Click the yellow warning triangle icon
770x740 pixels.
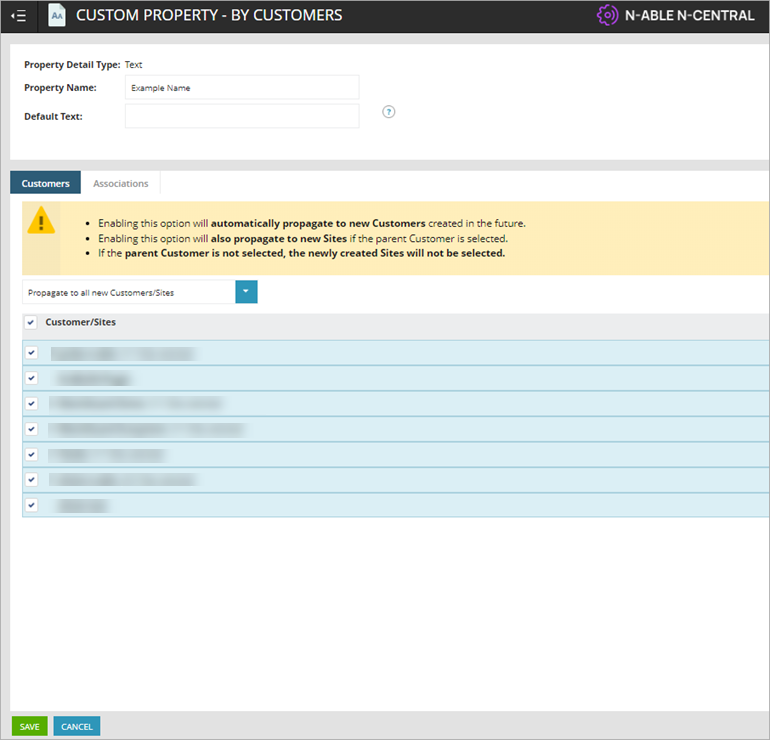click(41, 220)
